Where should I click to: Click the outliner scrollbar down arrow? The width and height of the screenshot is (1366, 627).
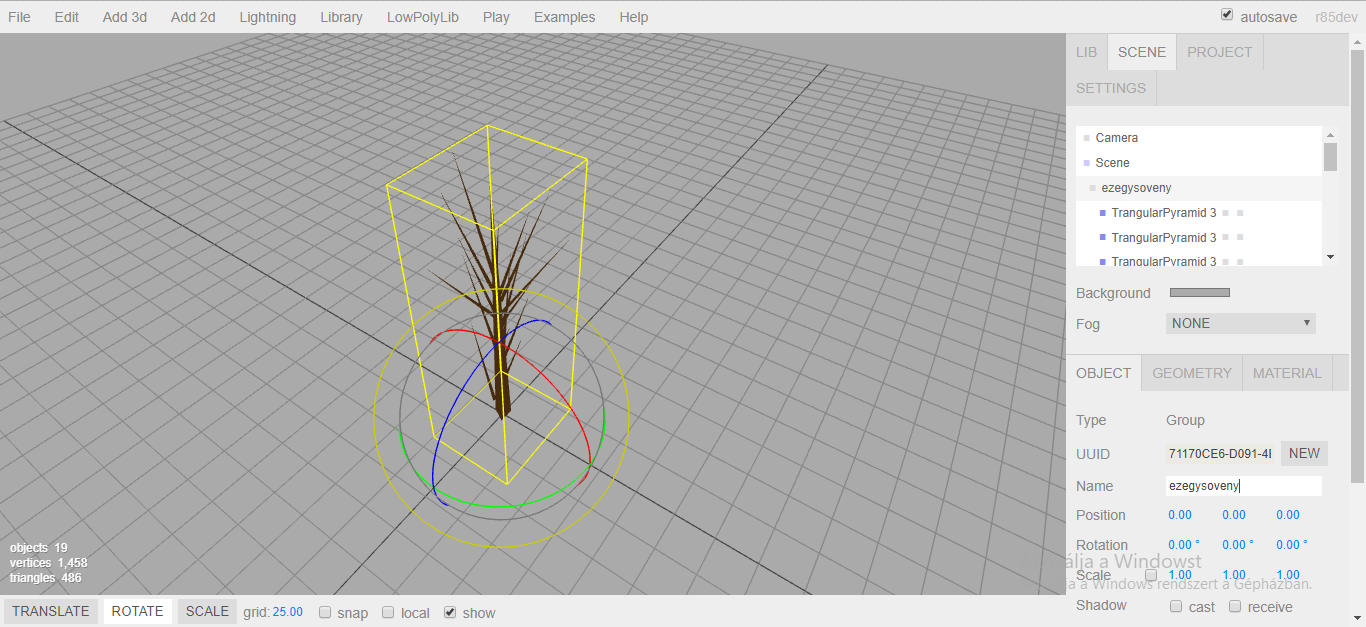pyautogui.click(x=1330, y=257)
